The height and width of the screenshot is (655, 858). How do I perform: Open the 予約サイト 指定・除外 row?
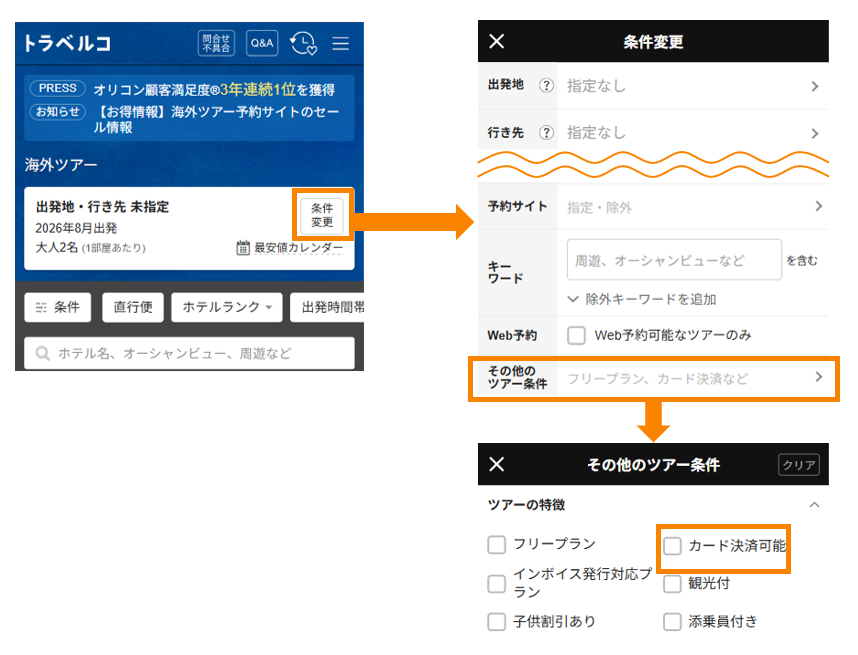[x=653, y=207]
